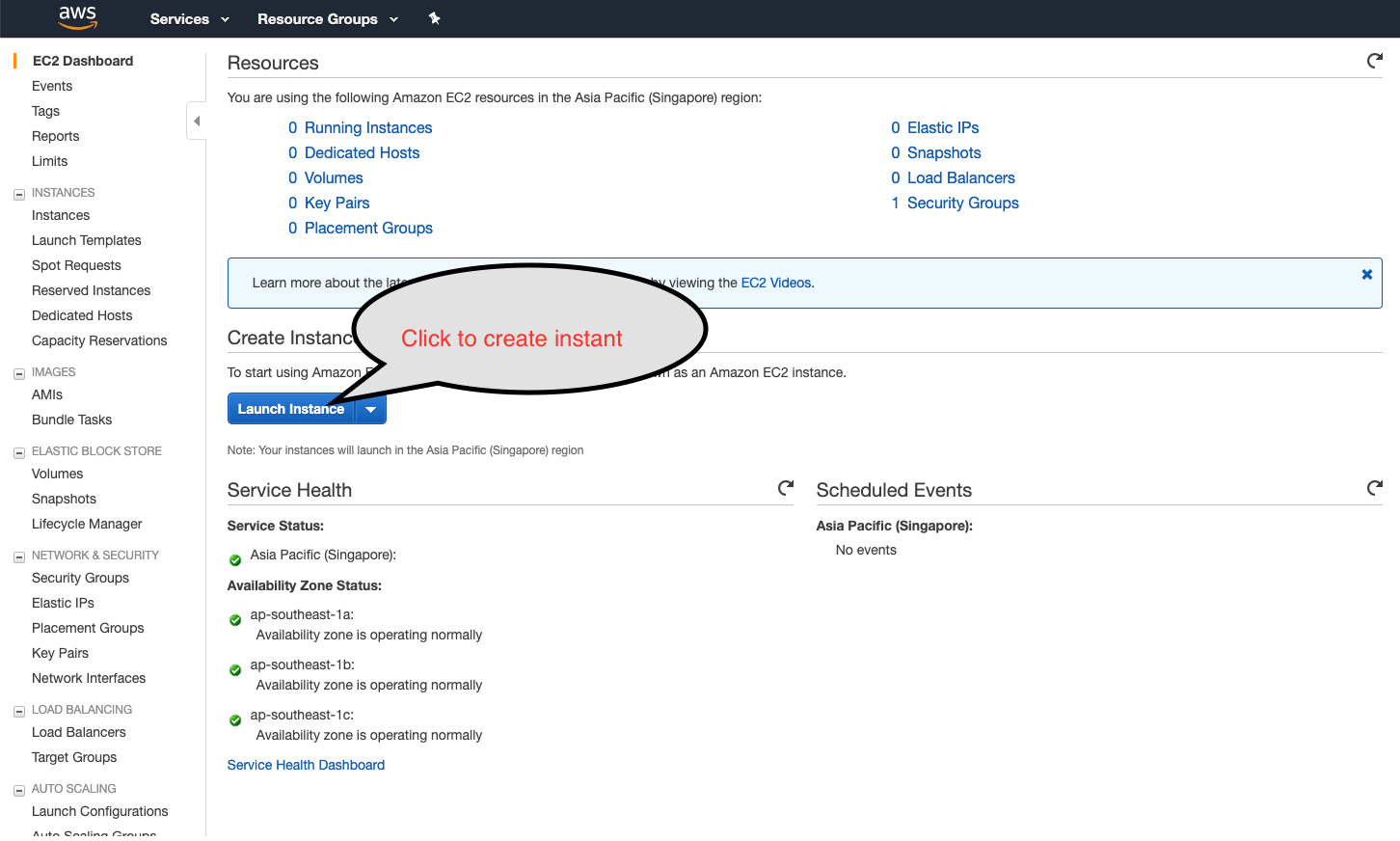Open Load Balancers link in Resources
This screenshot has height=841, width=1400.
click(961, 177)
